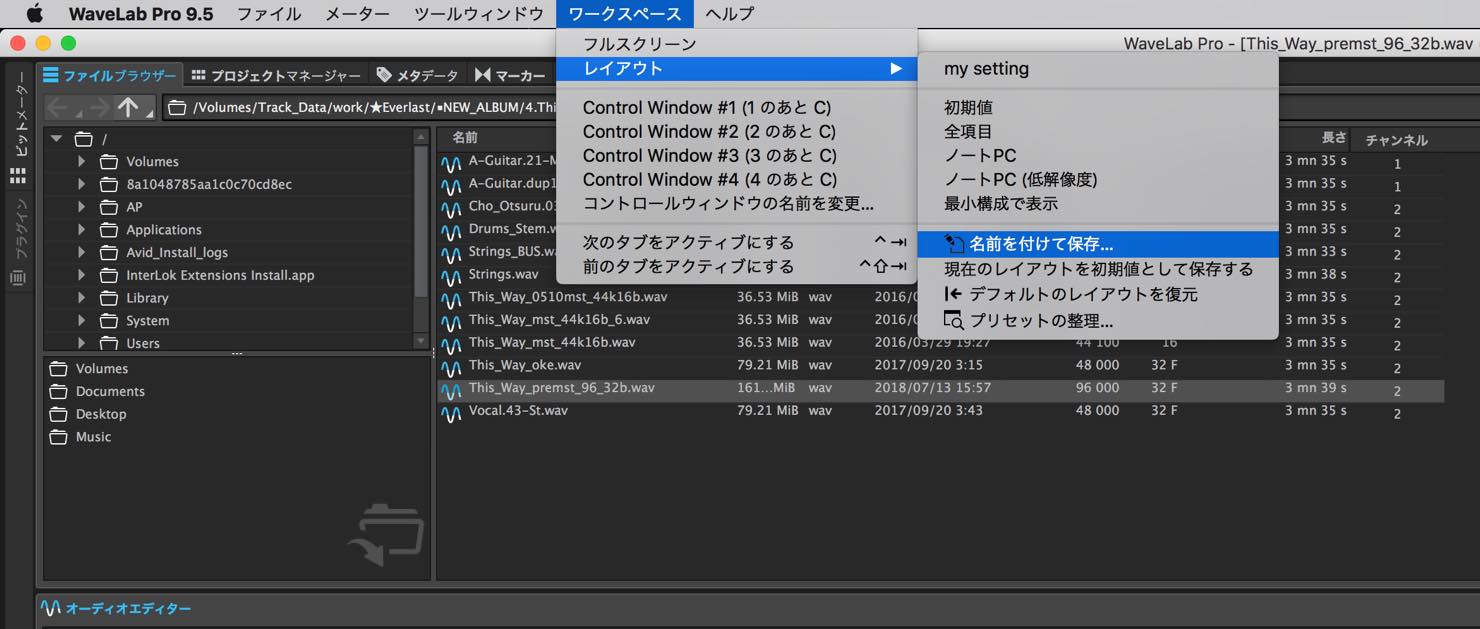Image resolution: width=1480 pixels, height=629 pixels.
Task: Sort by チャンネル column header
Action: click(1396, 140)
